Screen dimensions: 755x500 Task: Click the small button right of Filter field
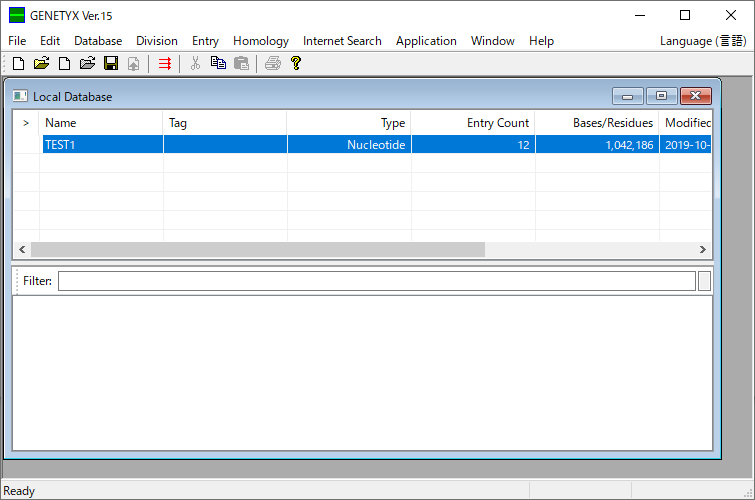click(x=704, y=281)
